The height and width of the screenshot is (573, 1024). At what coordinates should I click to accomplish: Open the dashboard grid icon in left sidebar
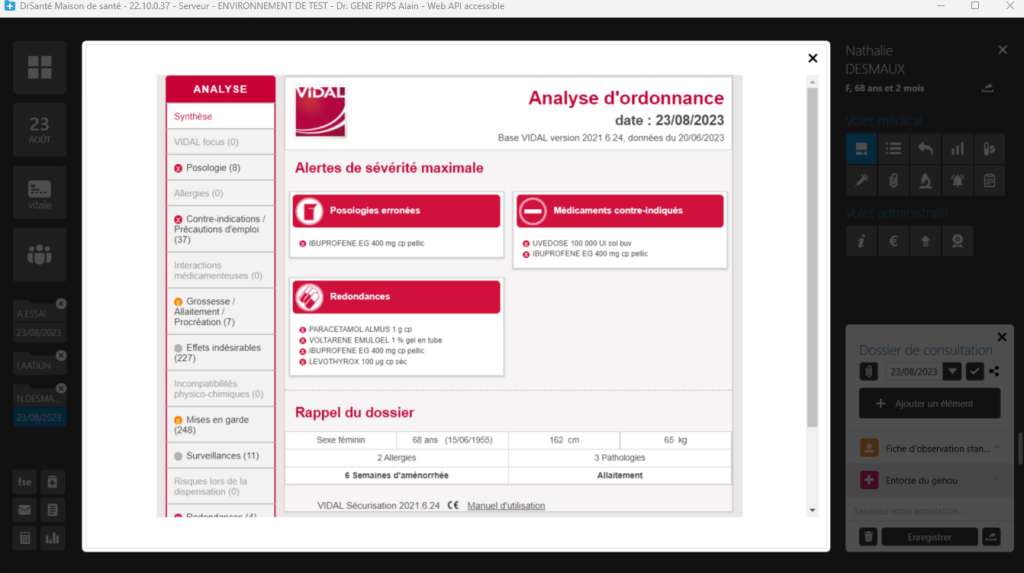[x=40, y=67]
